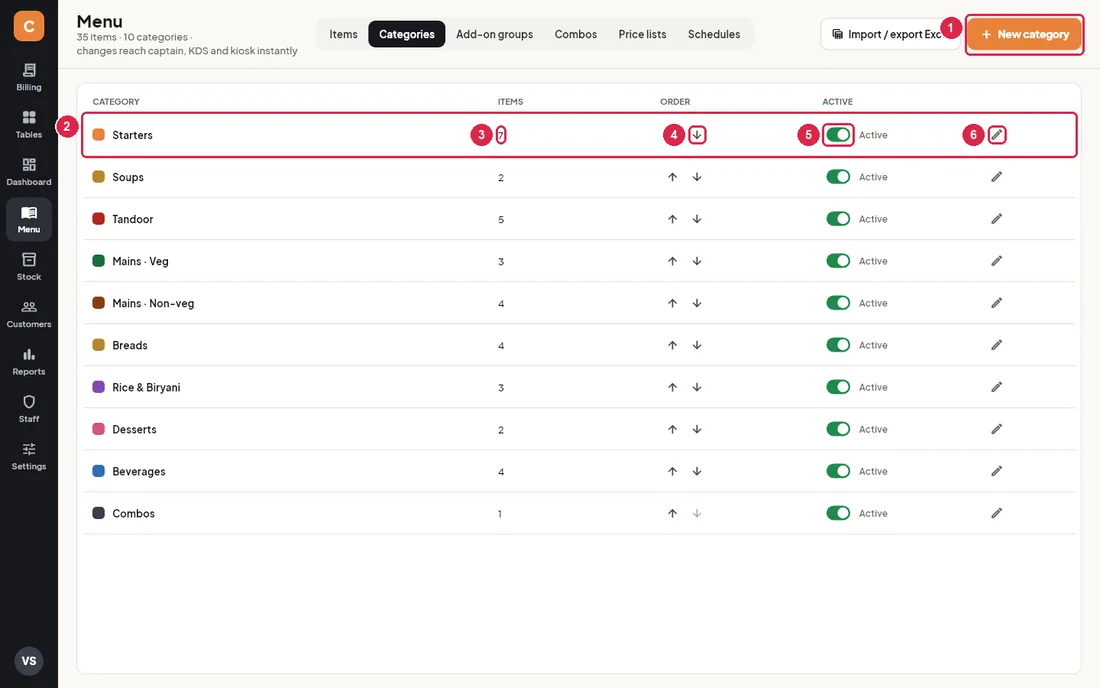
Task: Open Reports from the sidebar
Action: [x=29, y=361]
